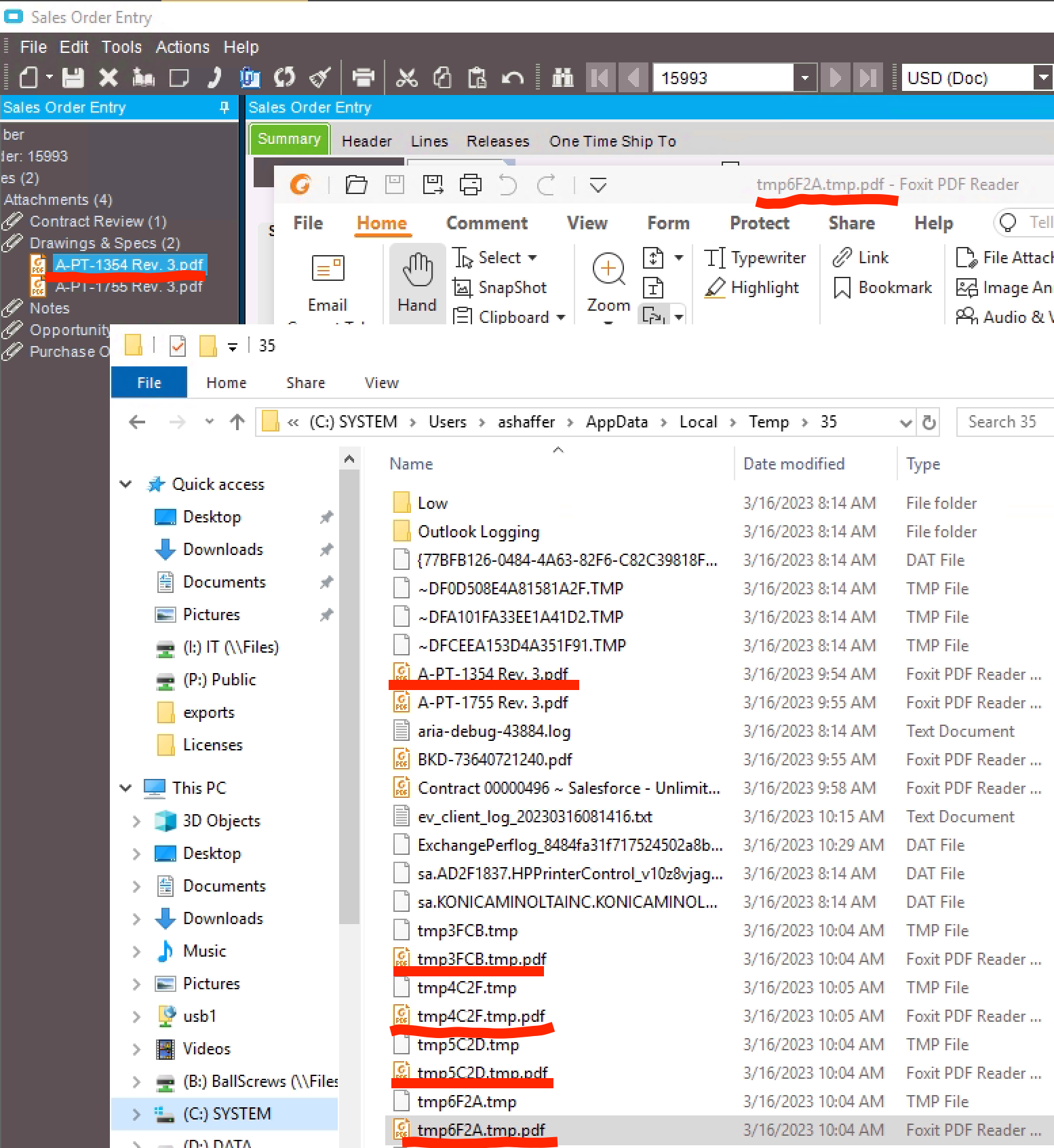Open the order number 15993 dropdown

[804, 77]
